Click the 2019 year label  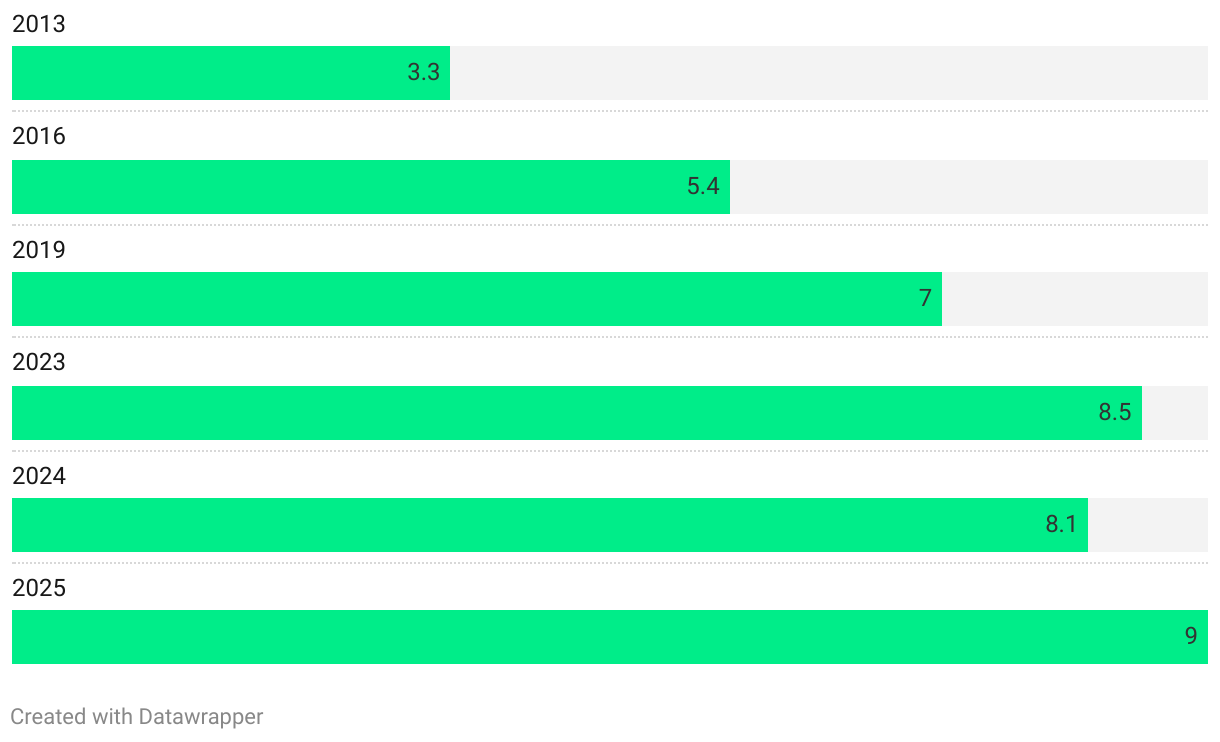point(39,250)
